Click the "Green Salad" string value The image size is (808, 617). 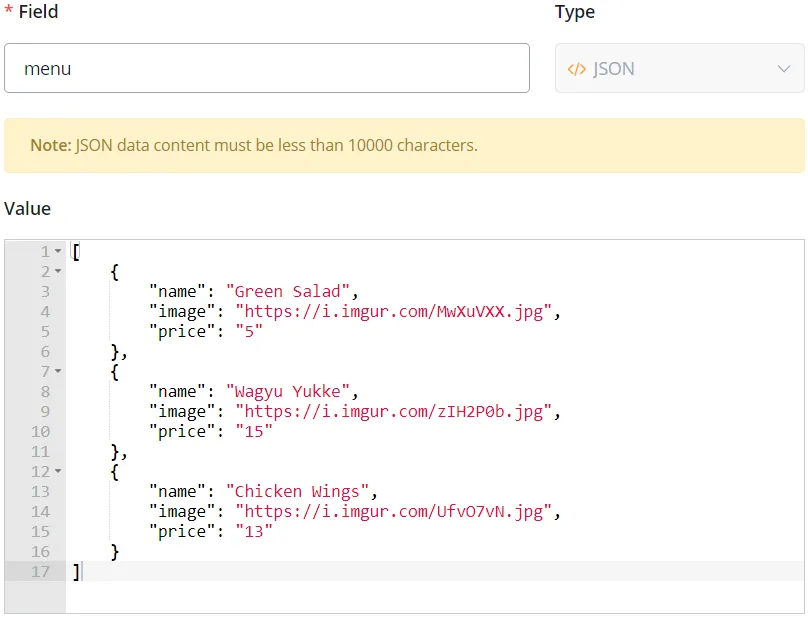click(x=288, y=292)
